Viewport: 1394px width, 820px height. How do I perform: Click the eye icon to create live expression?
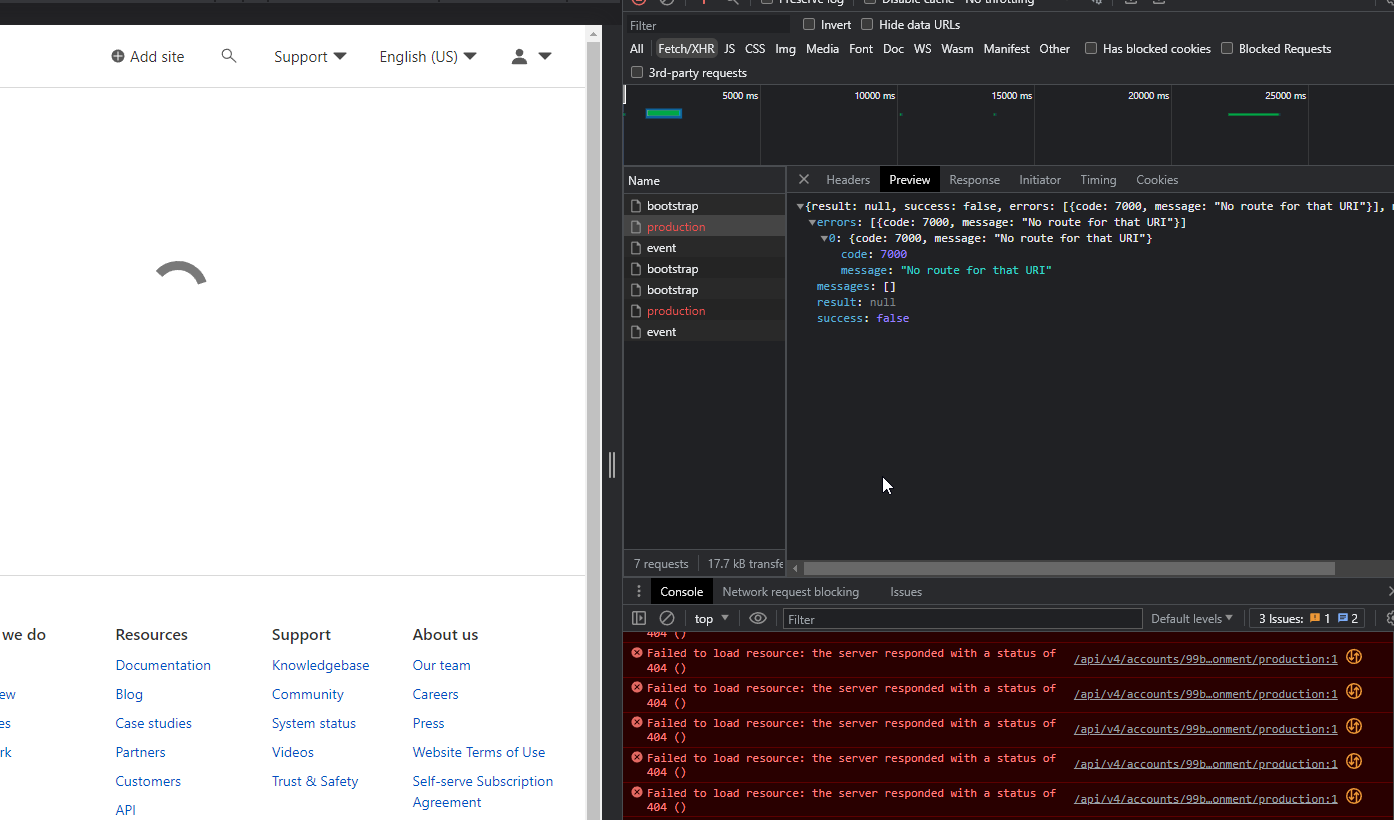[758, 619]
